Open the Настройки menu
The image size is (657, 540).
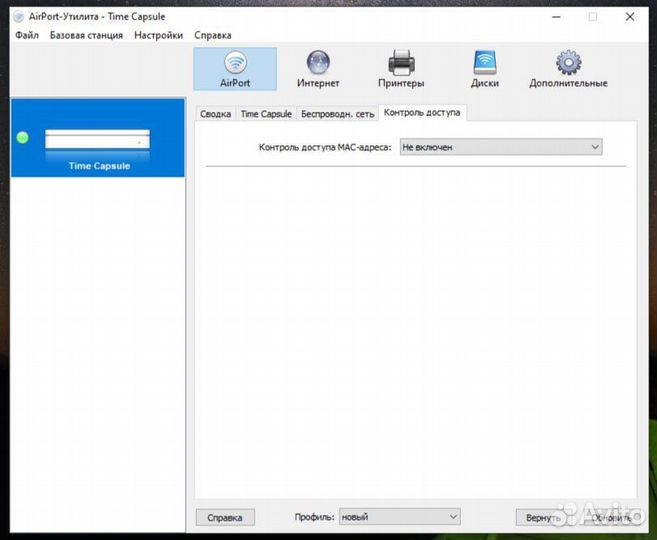[158, 35]
